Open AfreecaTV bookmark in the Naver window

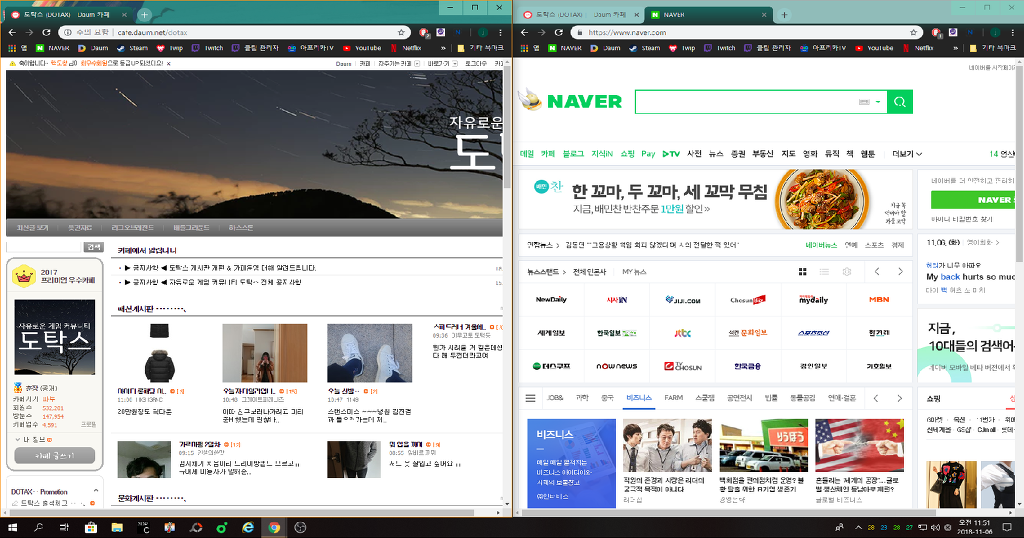823,48
